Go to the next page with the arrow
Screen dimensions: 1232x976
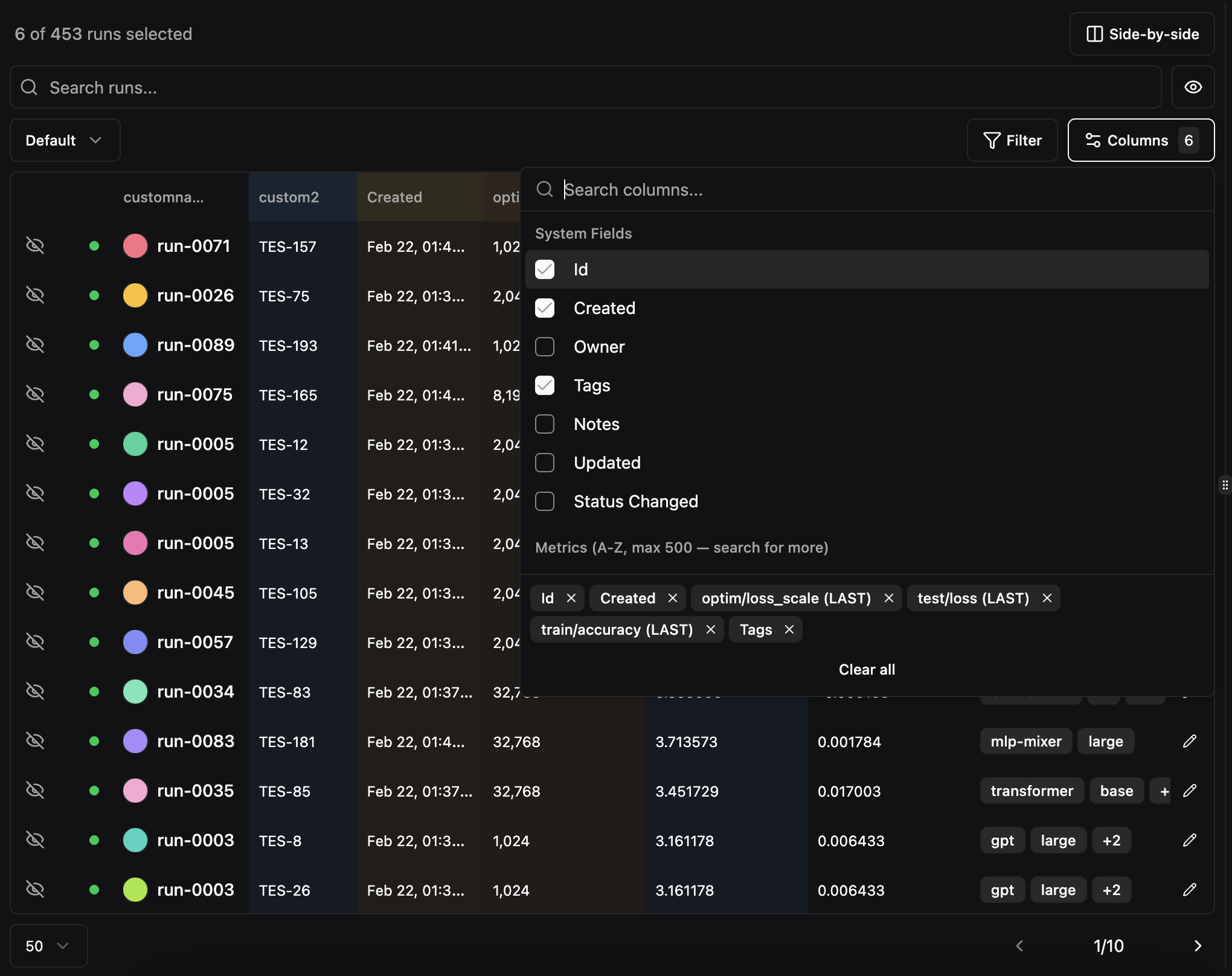[1199, 946]
